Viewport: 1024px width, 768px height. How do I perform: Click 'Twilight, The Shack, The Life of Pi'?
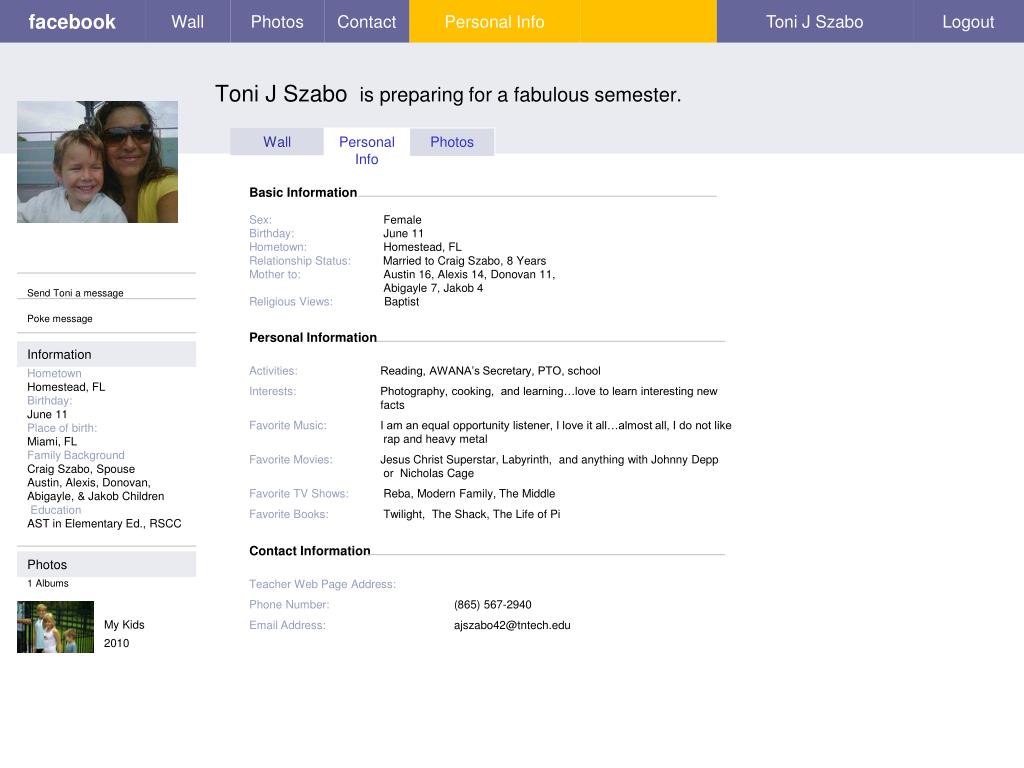(x=472, y=514)
